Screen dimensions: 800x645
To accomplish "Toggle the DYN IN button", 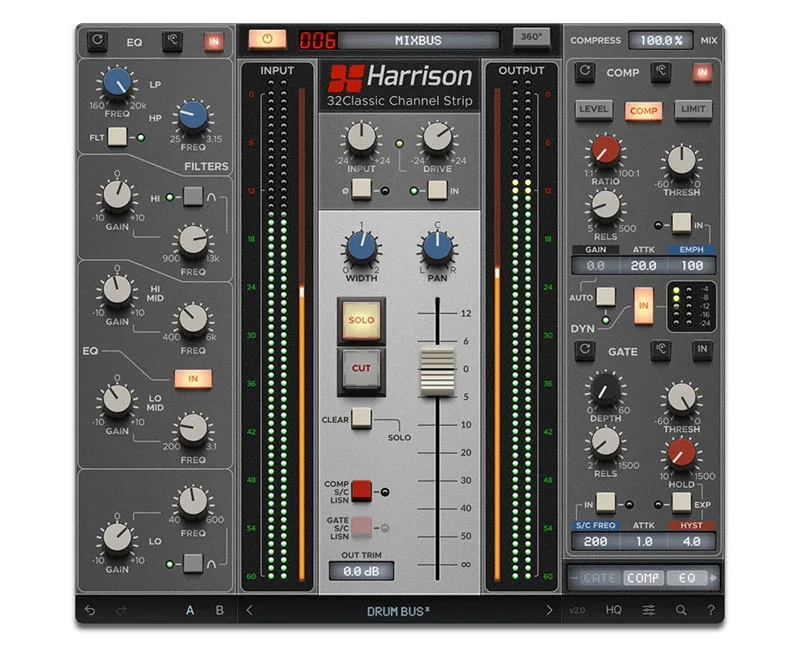I will 643,305.
